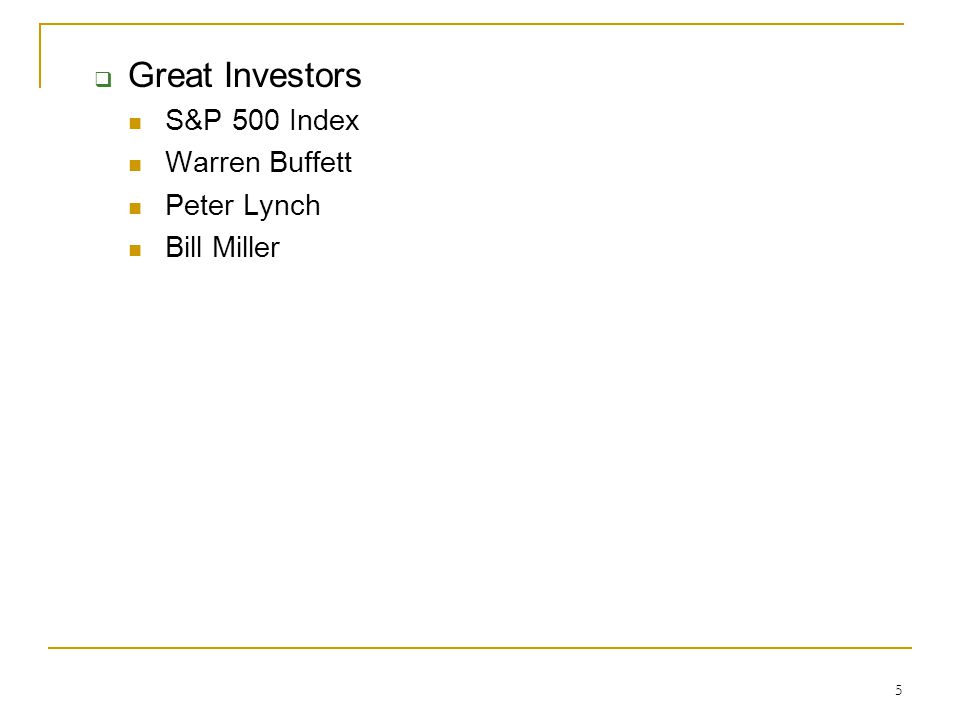Viewport: 960px width, 720px height.
Task: Click the slide number 5
Action: point(898,690)
